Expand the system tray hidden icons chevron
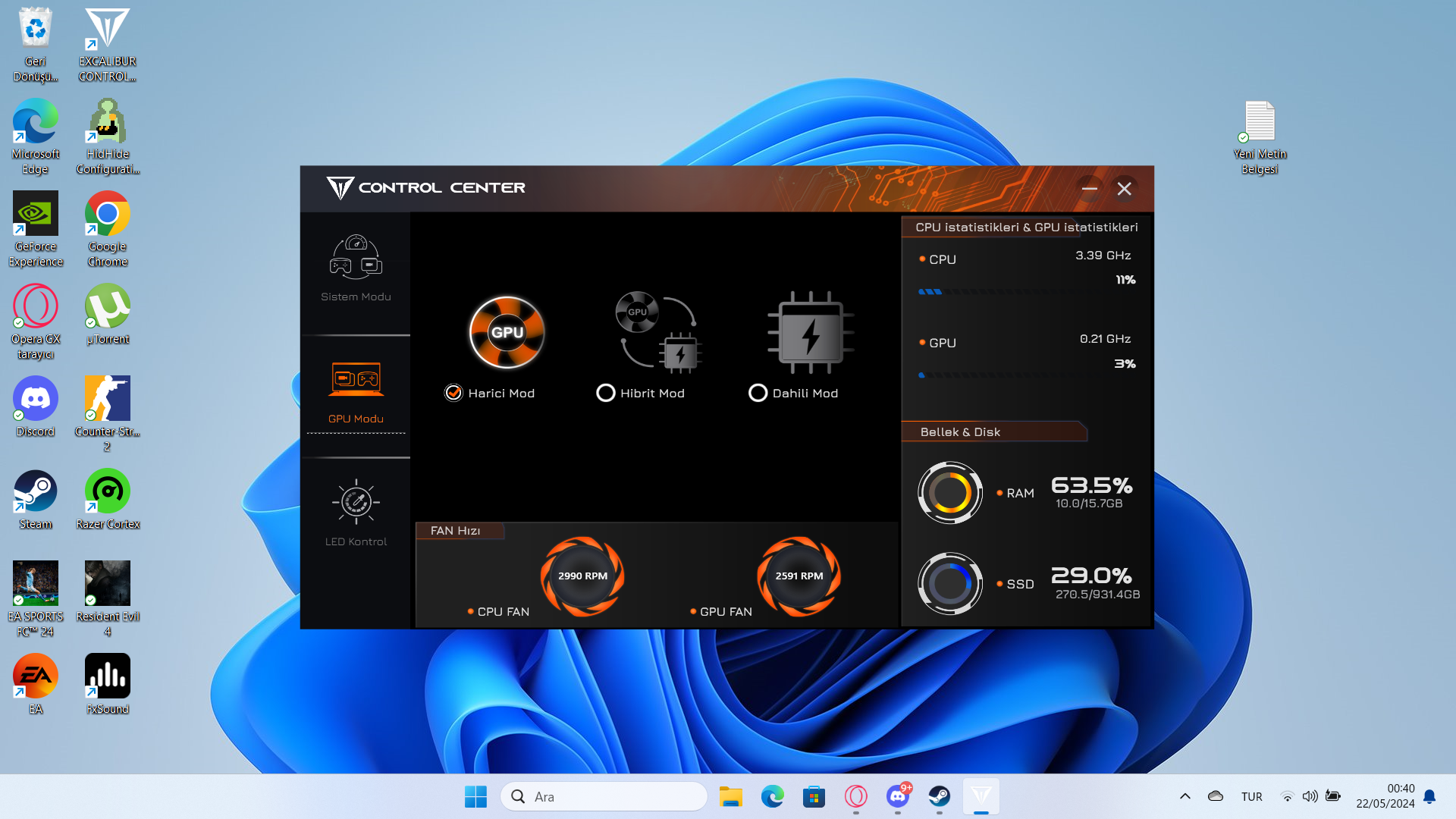 click(x=1185, y=796)
